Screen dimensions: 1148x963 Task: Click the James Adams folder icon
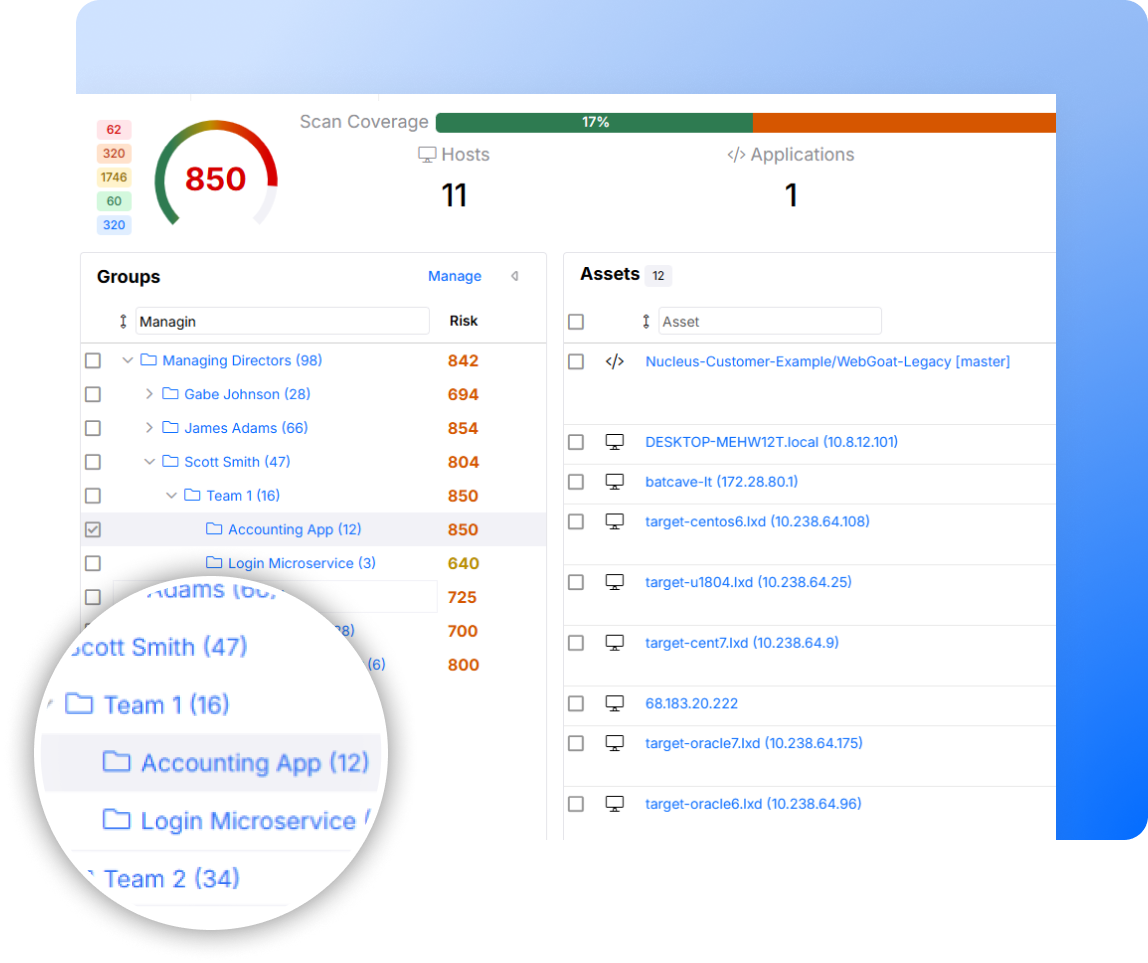pos(171,427)
